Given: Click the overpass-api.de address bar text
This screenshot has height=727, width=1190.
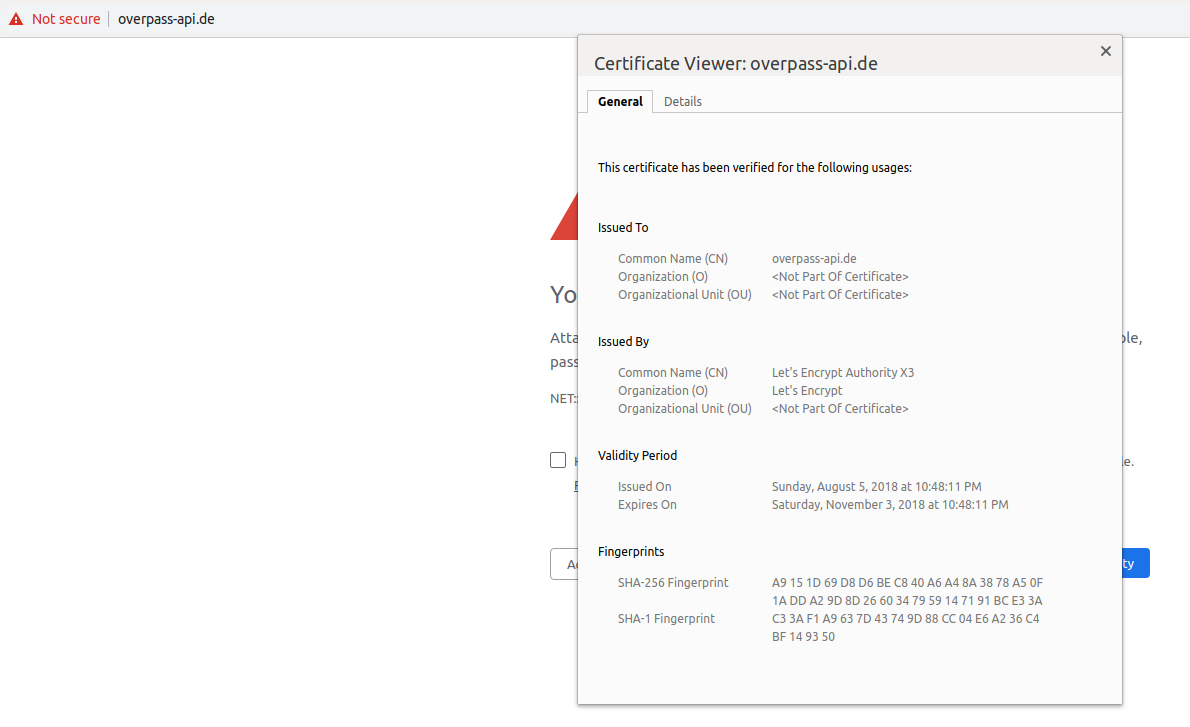Looking at the screenshot, I should tap(166, 18).
